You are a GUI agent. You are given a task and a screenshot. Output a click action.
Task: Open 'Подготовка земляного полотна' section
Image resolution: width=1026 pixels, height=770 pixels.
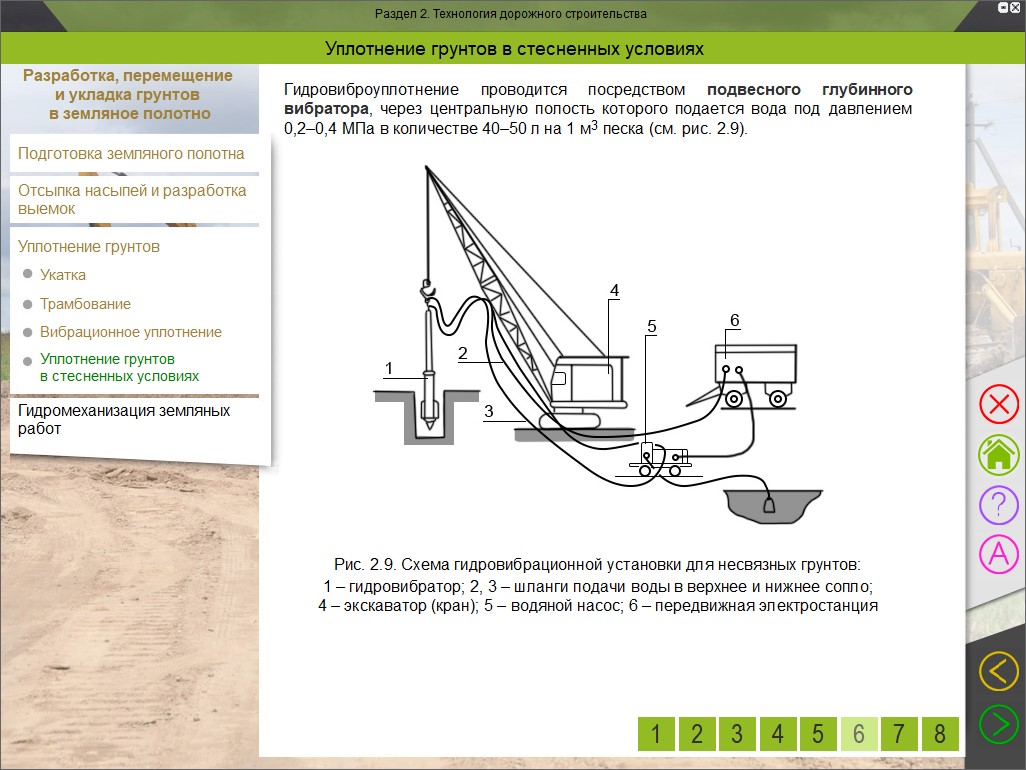[131, 154]
